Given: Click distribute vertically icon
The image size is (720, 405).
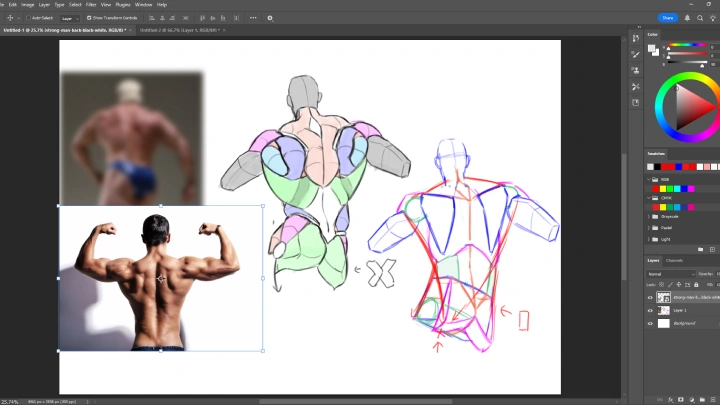Looking at the screenshot, I should pyautogui.click(x=236, y=18).
